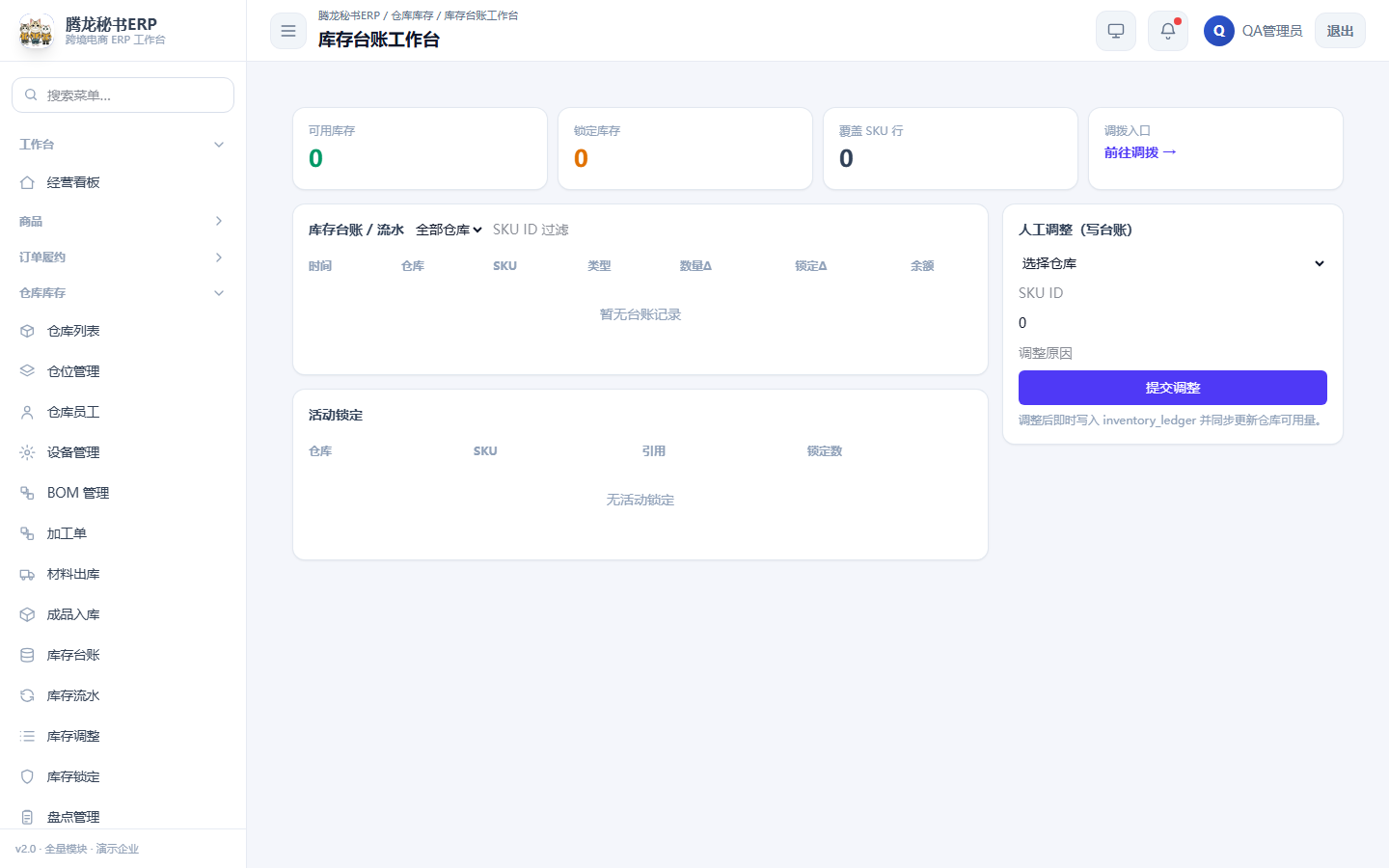Expand the 订单履约 menu group
The height and width of the screenshot is (868, 1389).
(123, 258)
